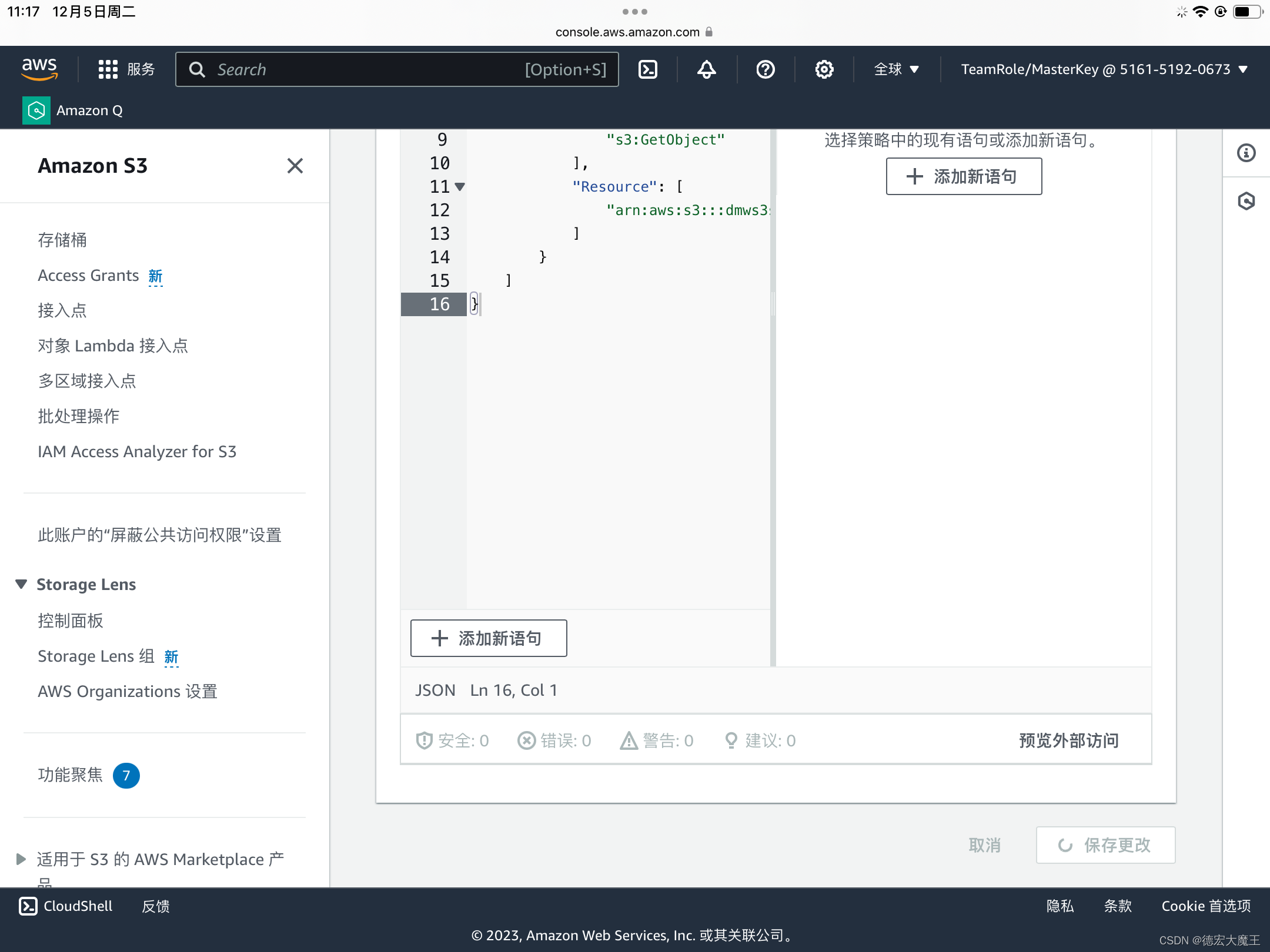
Task: Open IAM Access Analyzer for S3
Action: tap(137, 451)
